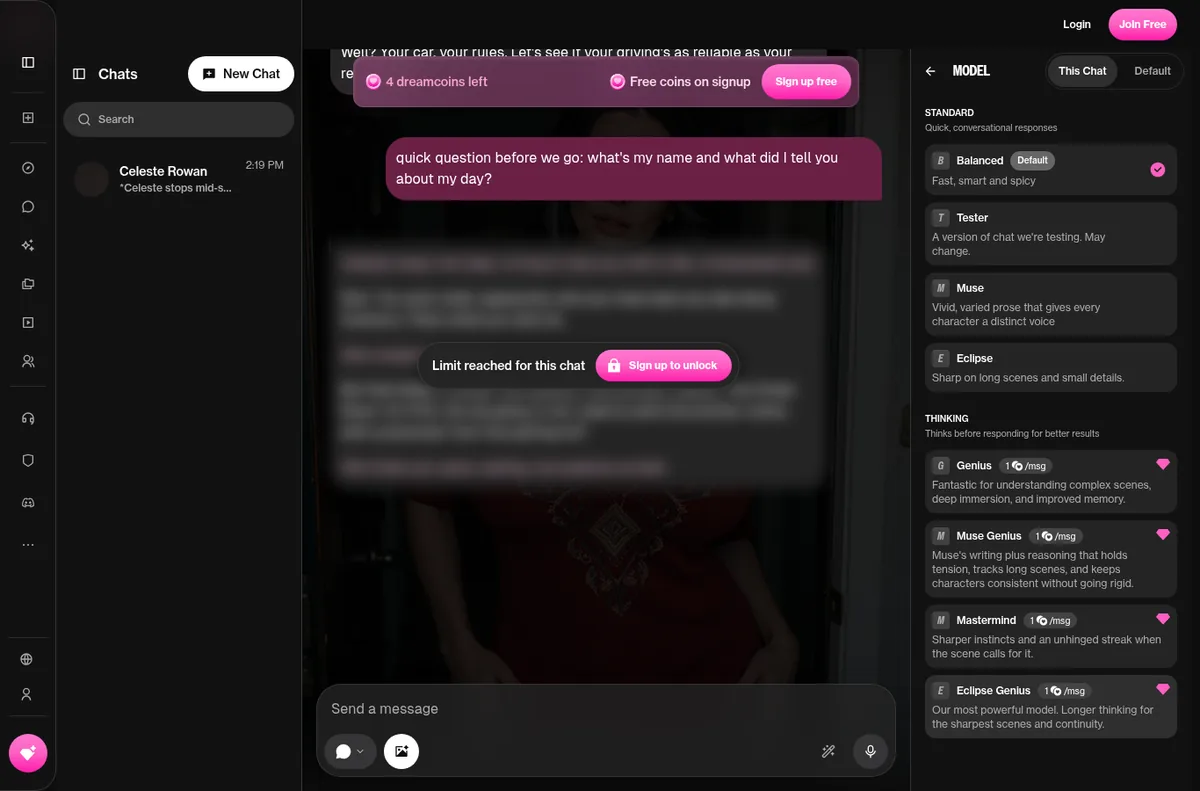The height and width of the screenshot is (791, 1200).
Task: Click the Default badge beside Balanced
Action: 1032,160
